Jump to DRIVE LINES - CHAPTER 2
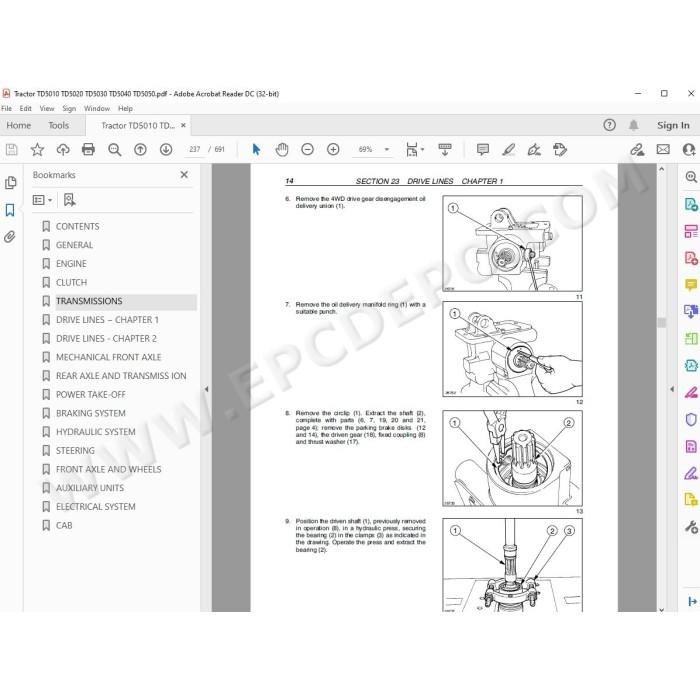 click(x=106, y=339)
